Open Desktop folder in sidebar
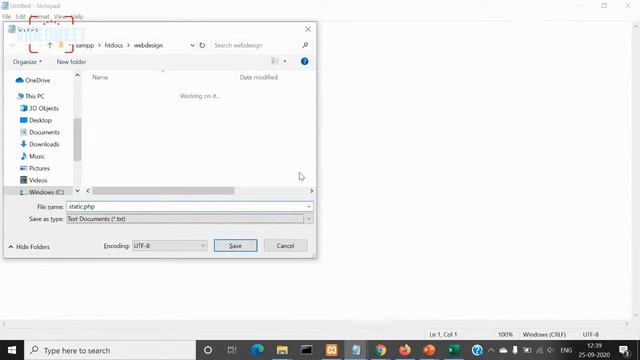The height and width of the screenshot is (360, 640). coord(36,120)
